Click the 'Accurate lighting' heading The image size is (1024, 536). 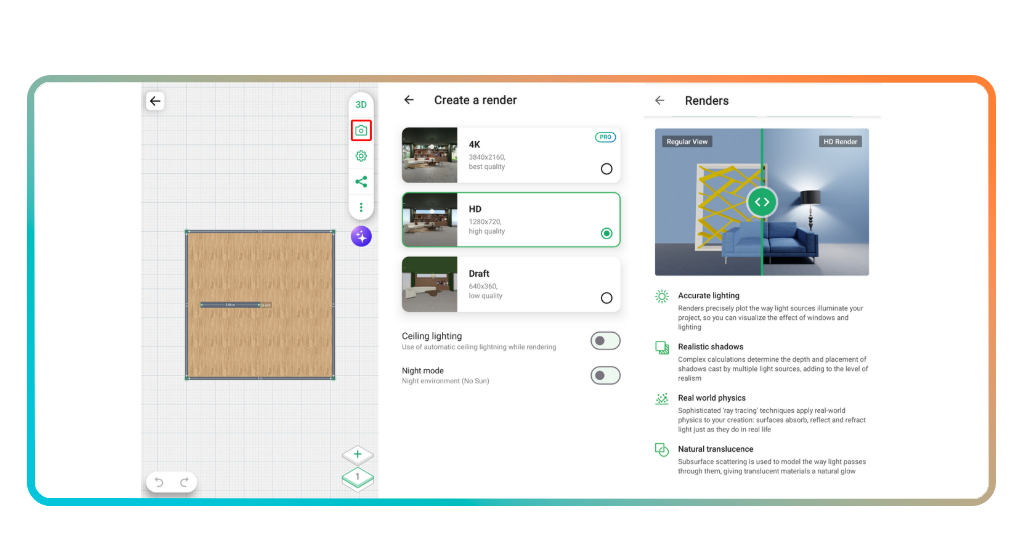click(x=709, y=296)
